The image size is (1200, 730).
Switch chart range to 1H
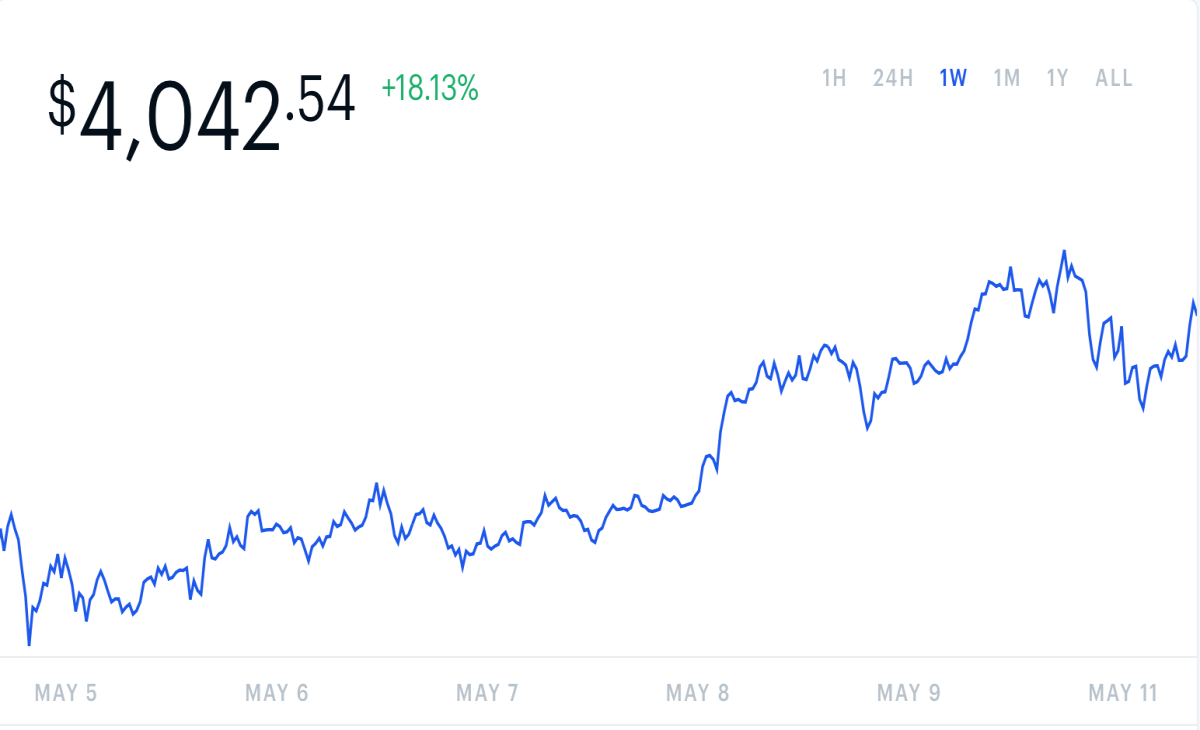(834, 78)
